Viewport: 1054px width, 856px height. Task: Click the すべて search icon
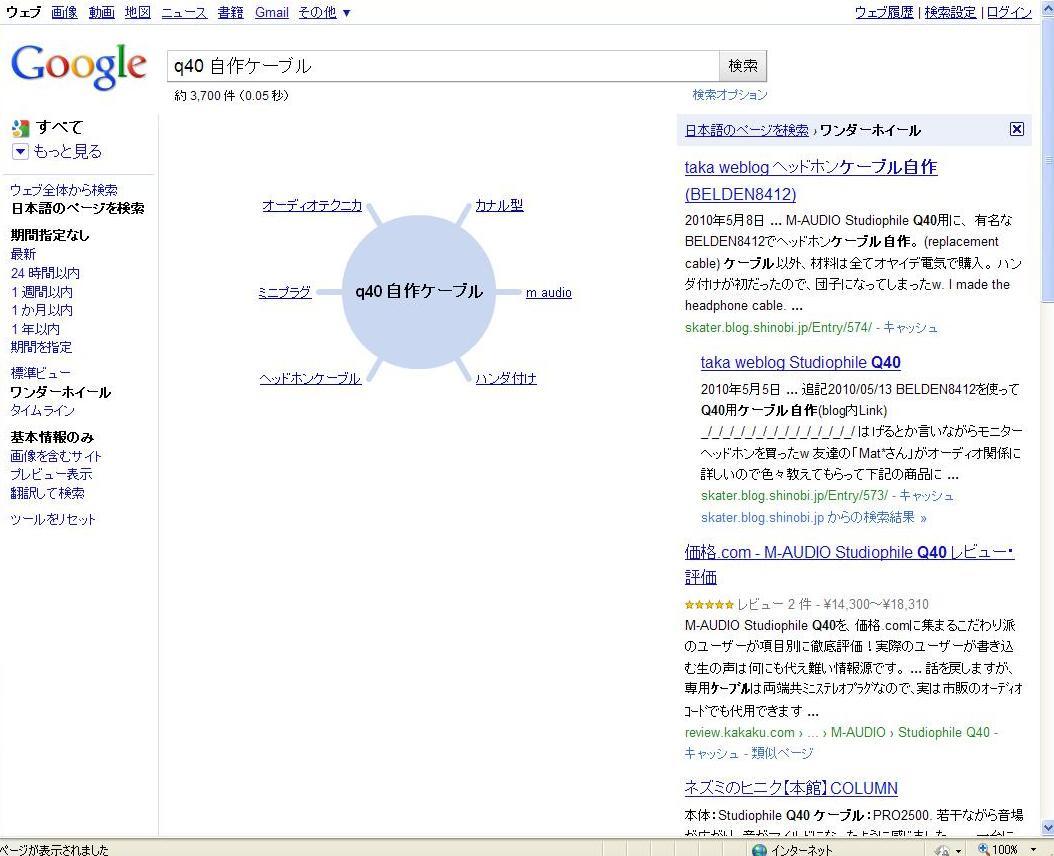pos(21,128)
